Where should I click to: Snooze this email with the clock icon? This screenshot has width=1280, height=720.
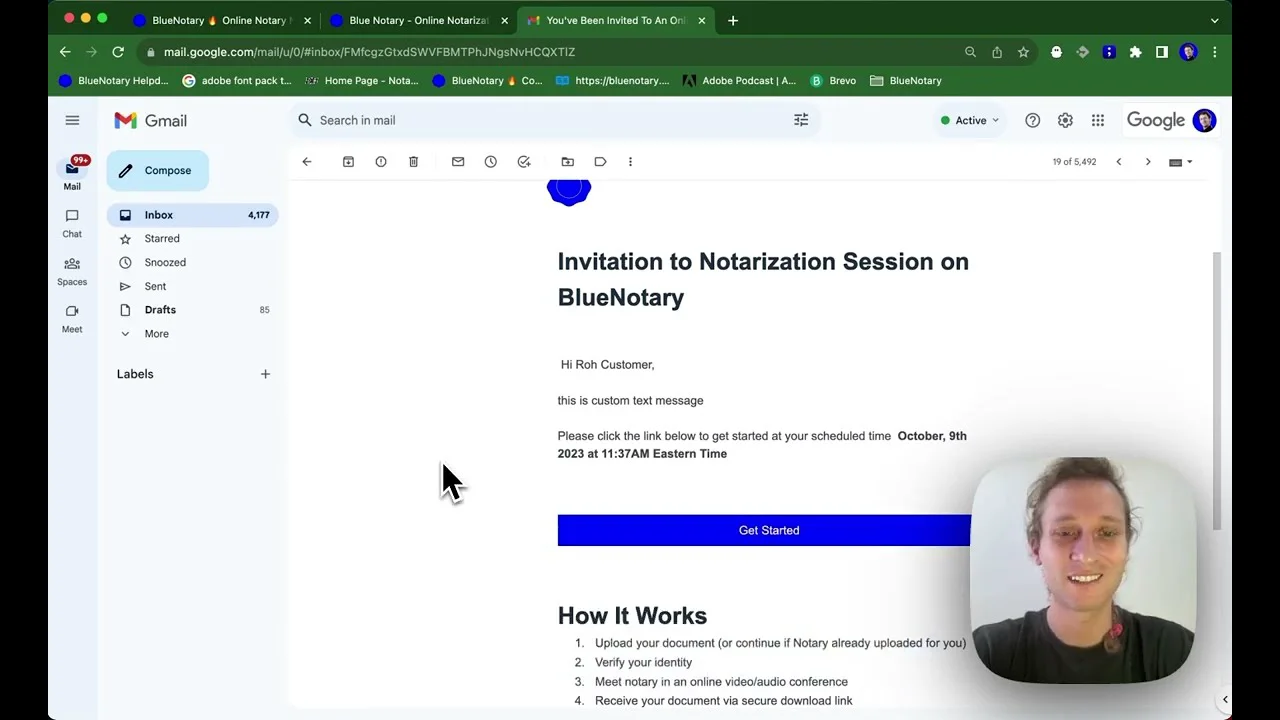[x=491, y=162]
